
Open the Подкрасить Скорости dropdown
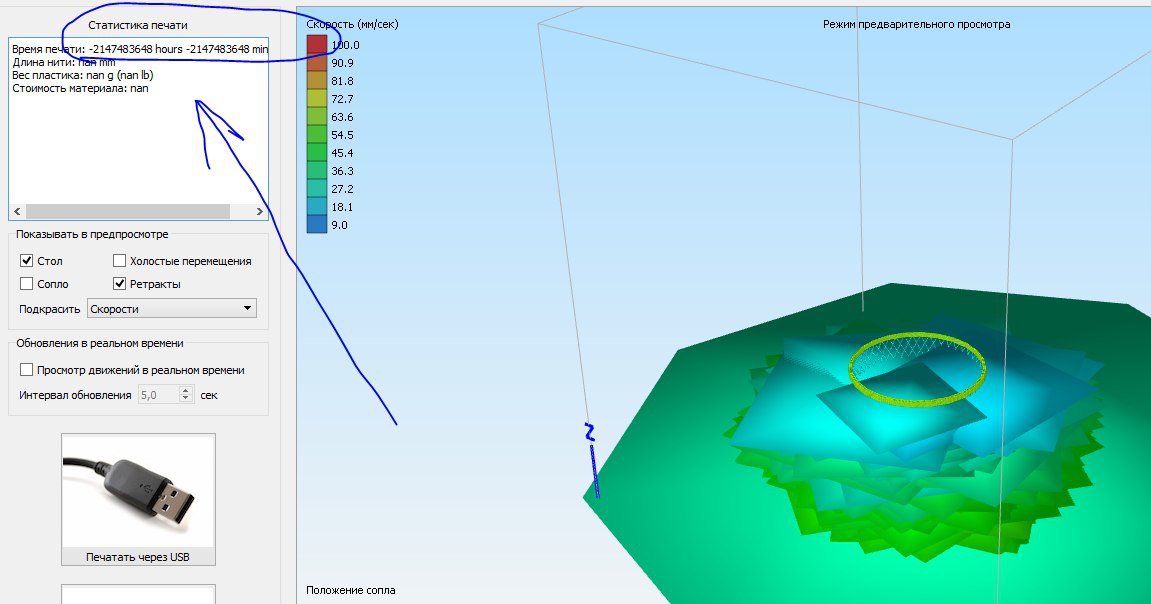(x=172, y=309)
